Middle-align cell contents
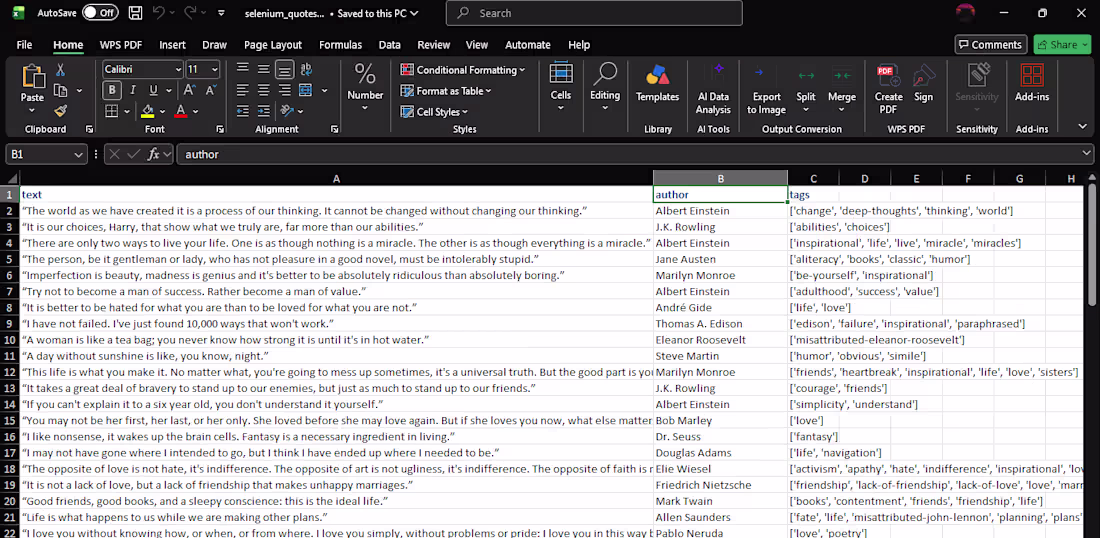The height and width of the screenshot is (538, 1100). [263, 69]
